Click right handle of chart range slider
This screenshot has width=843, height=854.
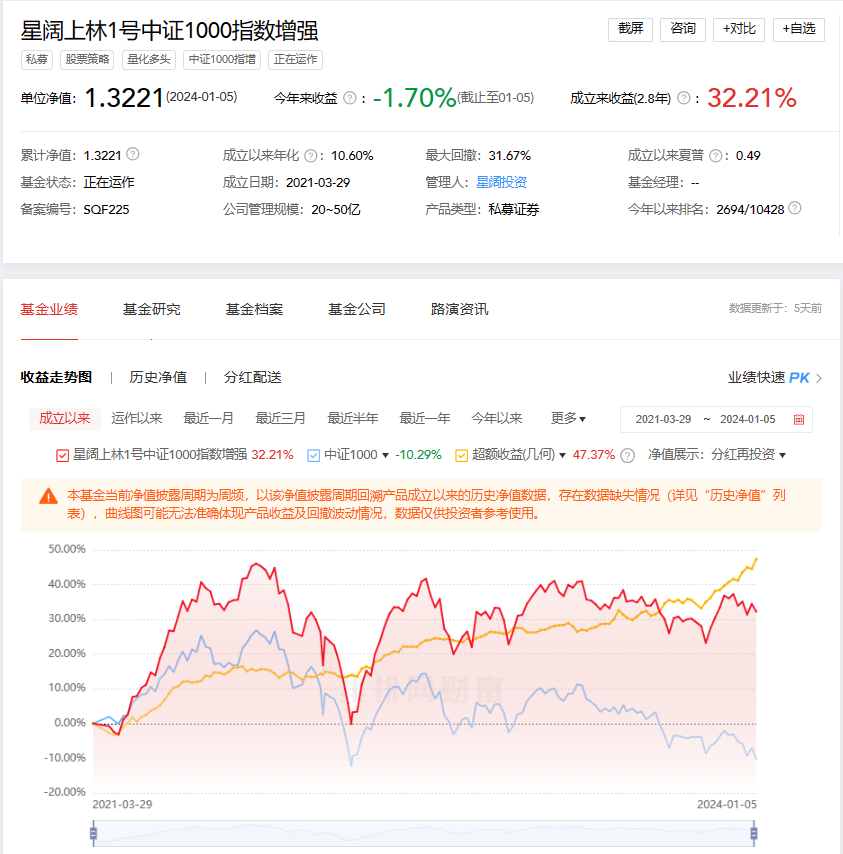(x=754, y=833)
